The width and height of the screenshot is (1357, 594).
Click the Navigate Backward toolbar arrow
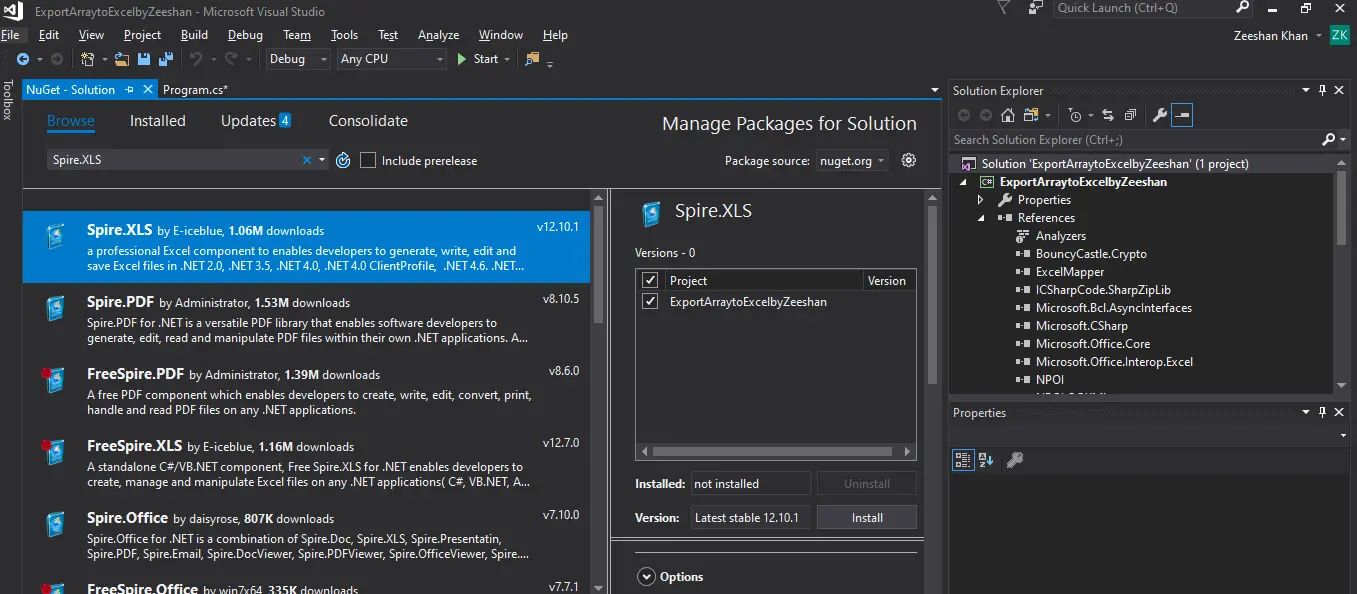tap(22, 59)
